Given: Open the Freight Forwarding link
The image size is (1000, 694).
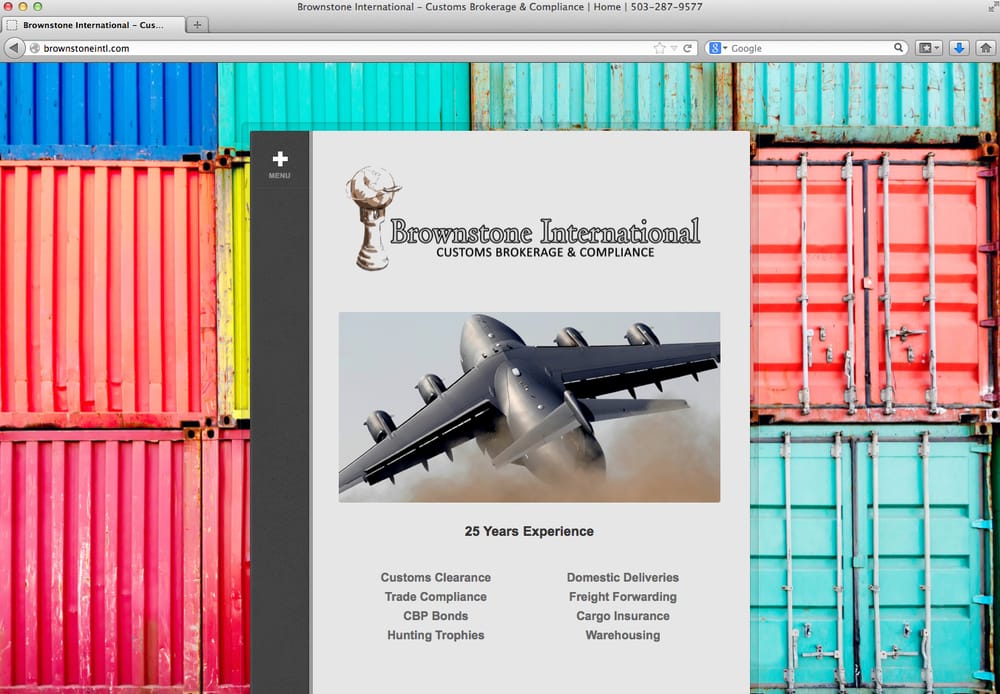Looking at the screenshot, I should [x=622, y=597].
